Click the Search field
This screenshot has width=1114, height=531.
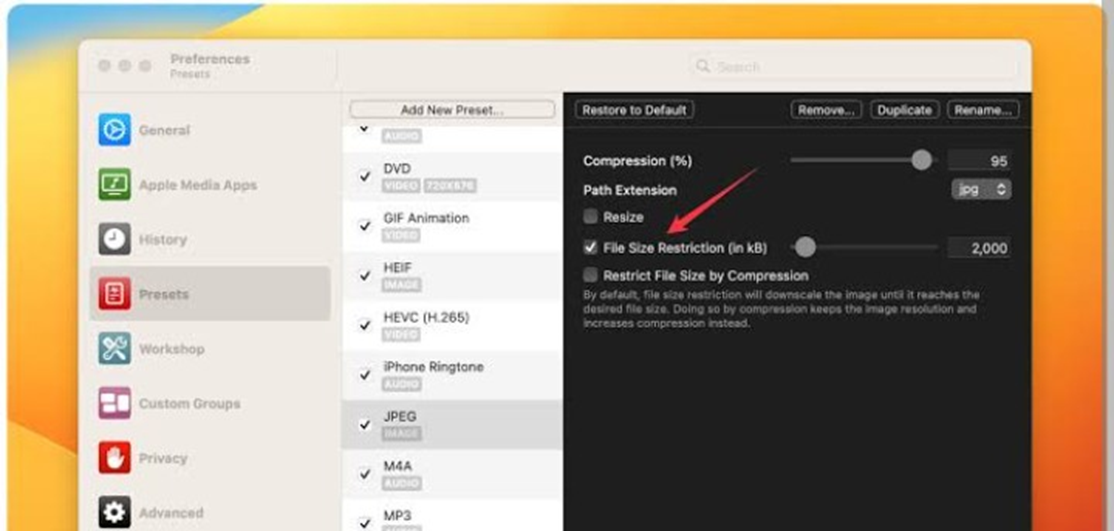[854, 67]
